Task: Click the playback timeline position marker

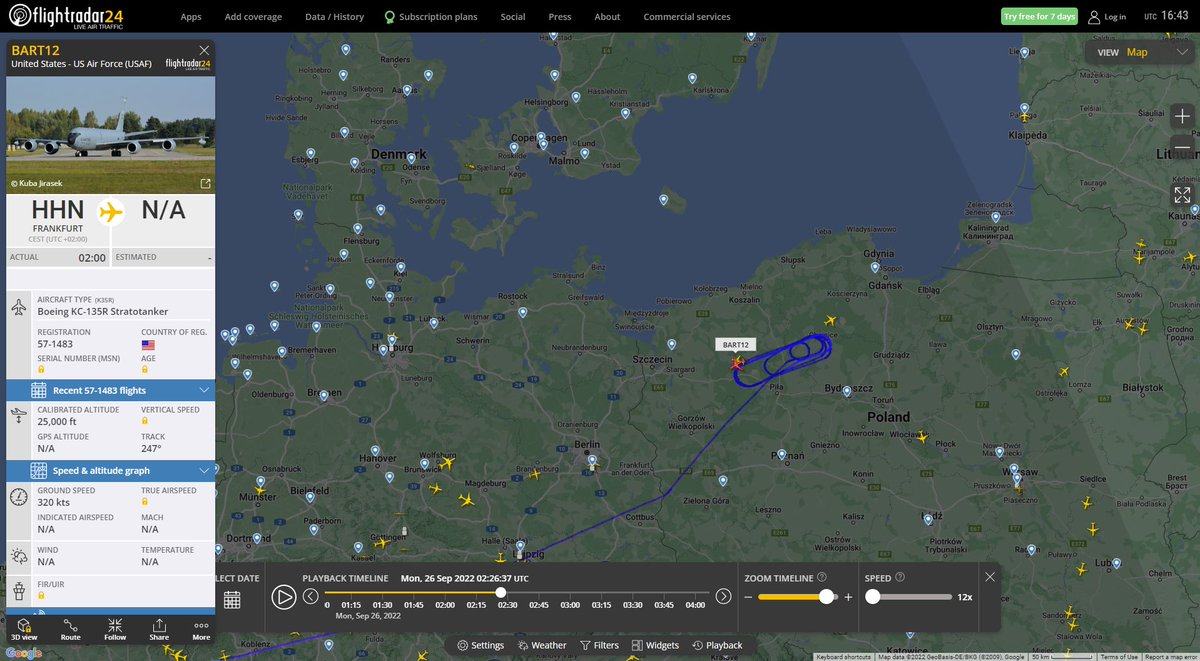Action: tap(501, 593)
